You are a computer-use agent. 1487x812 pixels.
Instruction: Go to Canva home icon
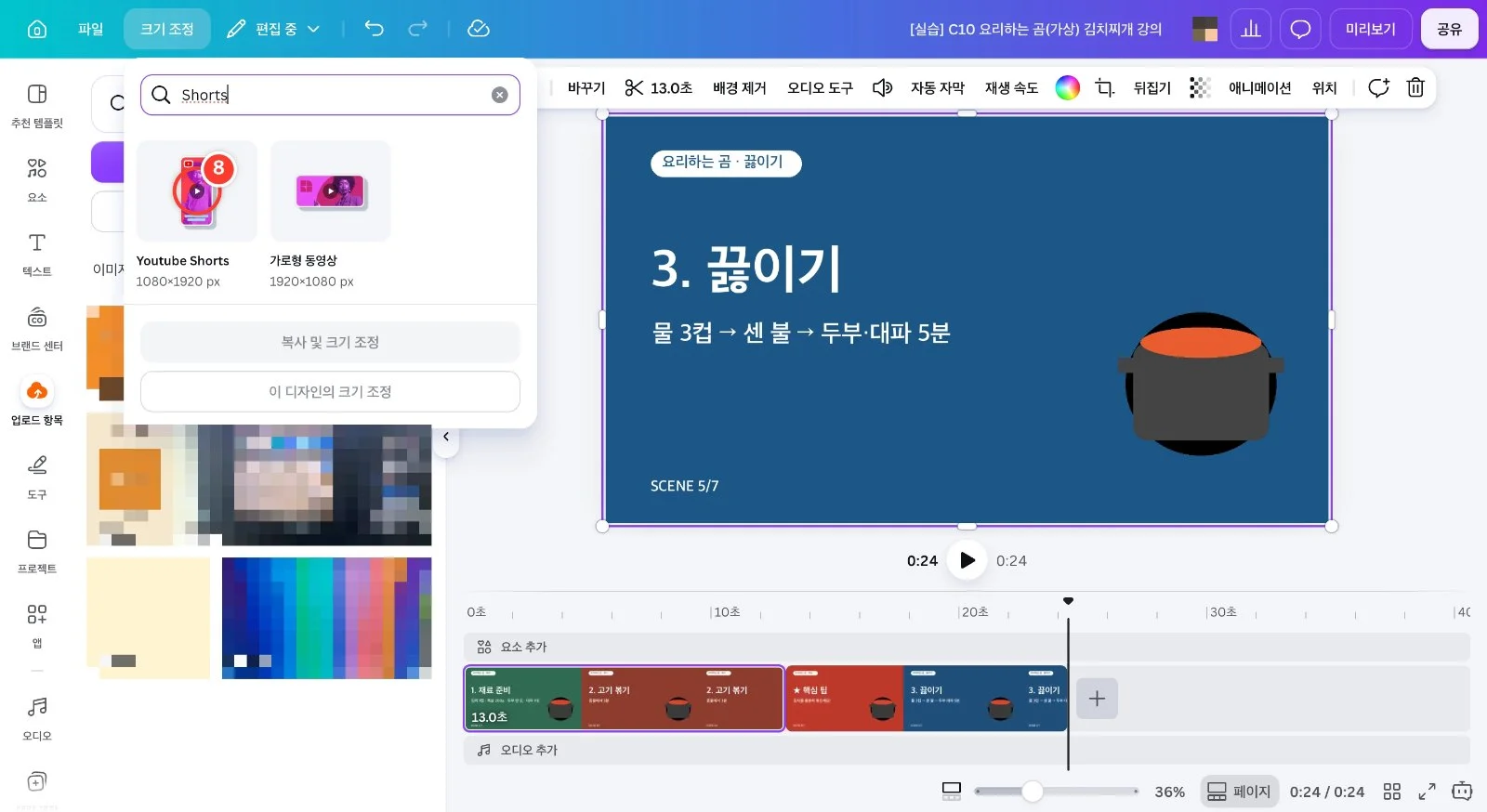pos(37,29)
